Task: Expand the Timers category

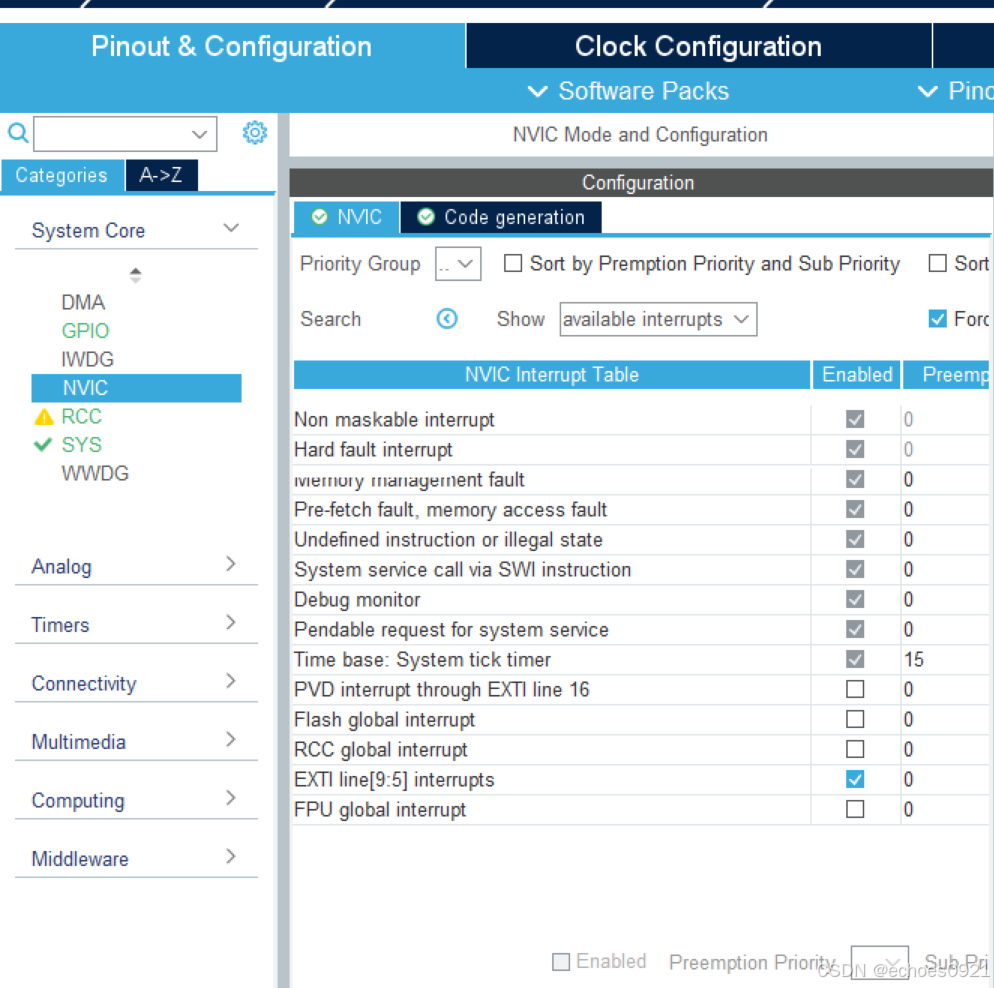Action: point(136,624)
